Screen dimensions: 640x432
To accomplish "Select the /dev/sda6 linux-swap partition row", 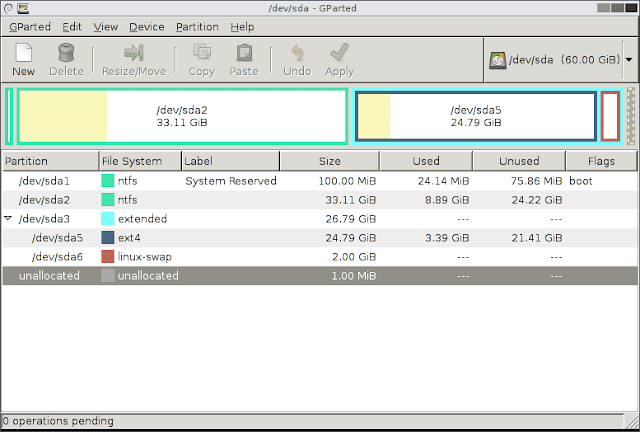I will click(320, 257).
